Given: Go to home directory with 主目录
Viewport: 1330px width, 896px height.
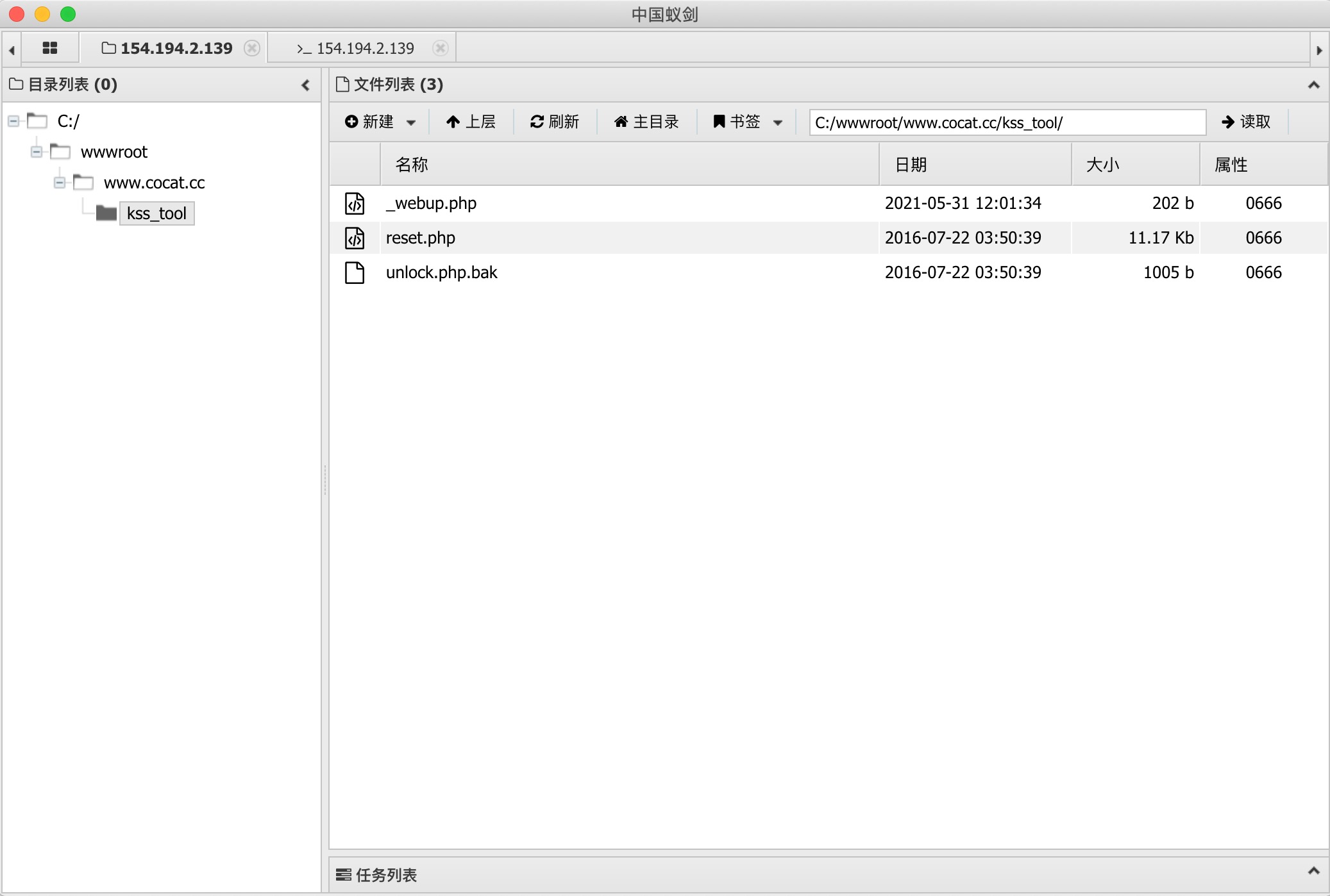Looking at the screenshot, I should (x=646, y=122).
